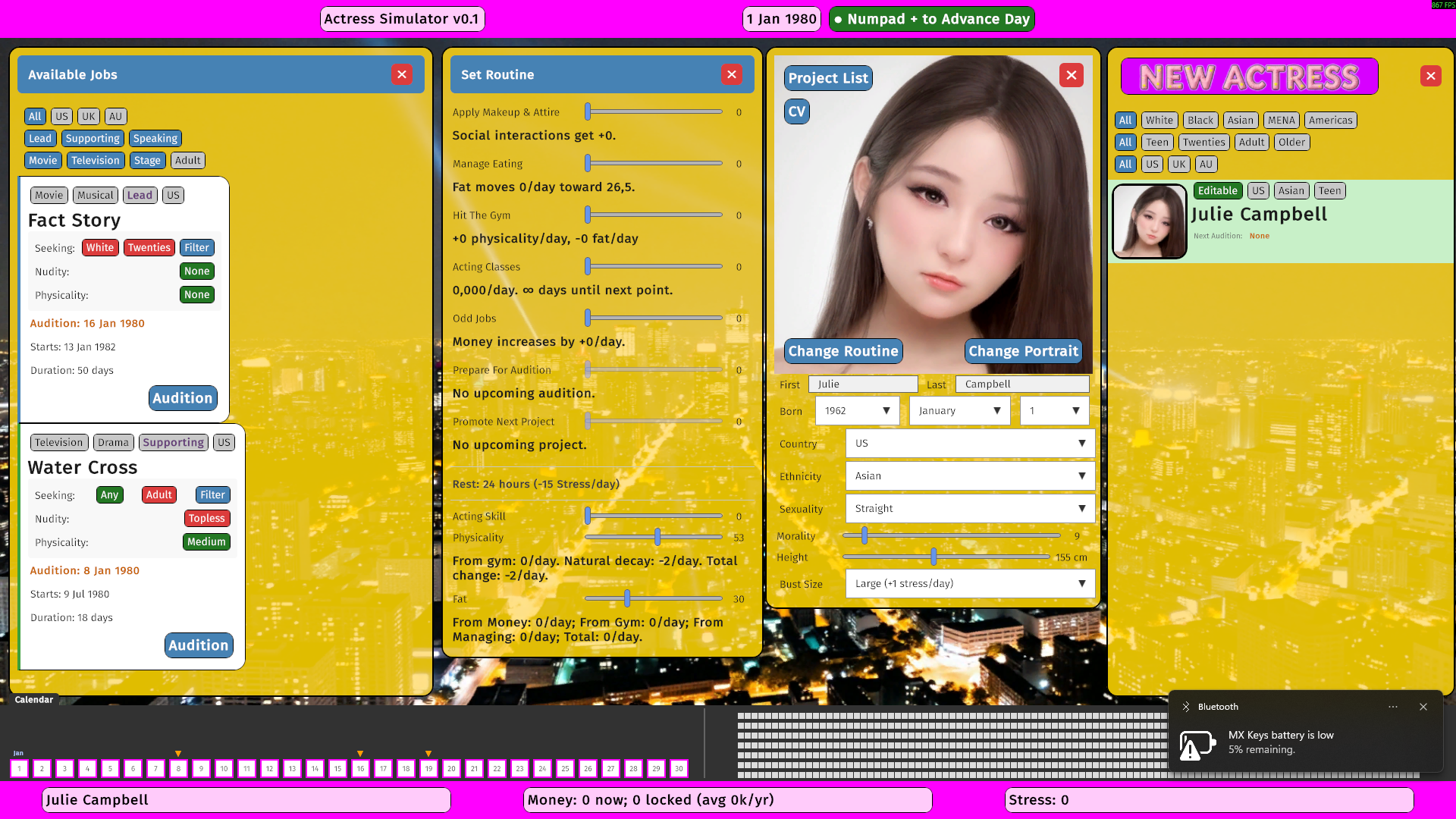
Task: Adjust the Hit The Gym slider
Action: click(588, 215)
